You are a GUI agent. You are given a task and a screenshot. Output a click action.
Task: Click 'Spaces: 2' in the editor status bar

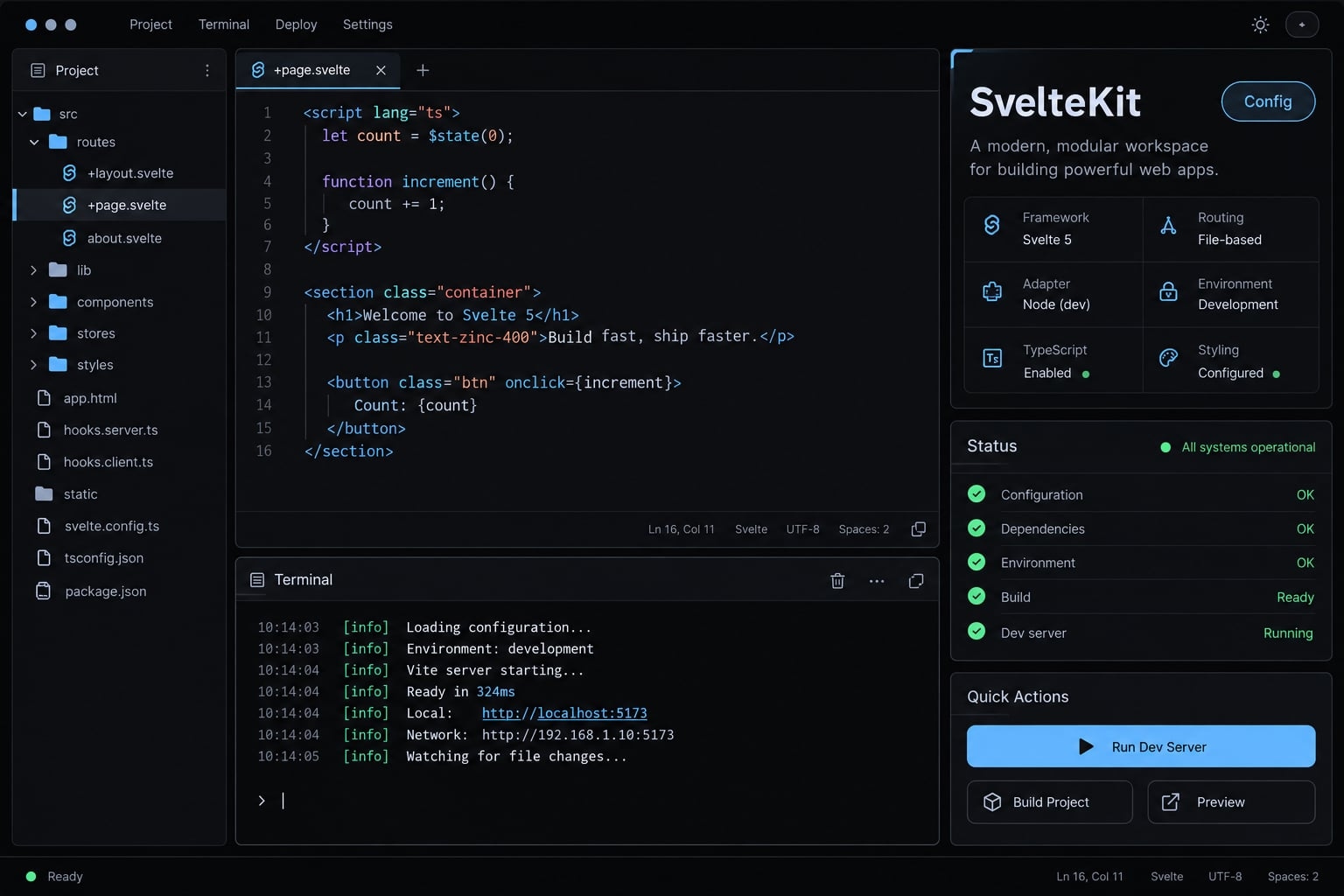[864, 529]
